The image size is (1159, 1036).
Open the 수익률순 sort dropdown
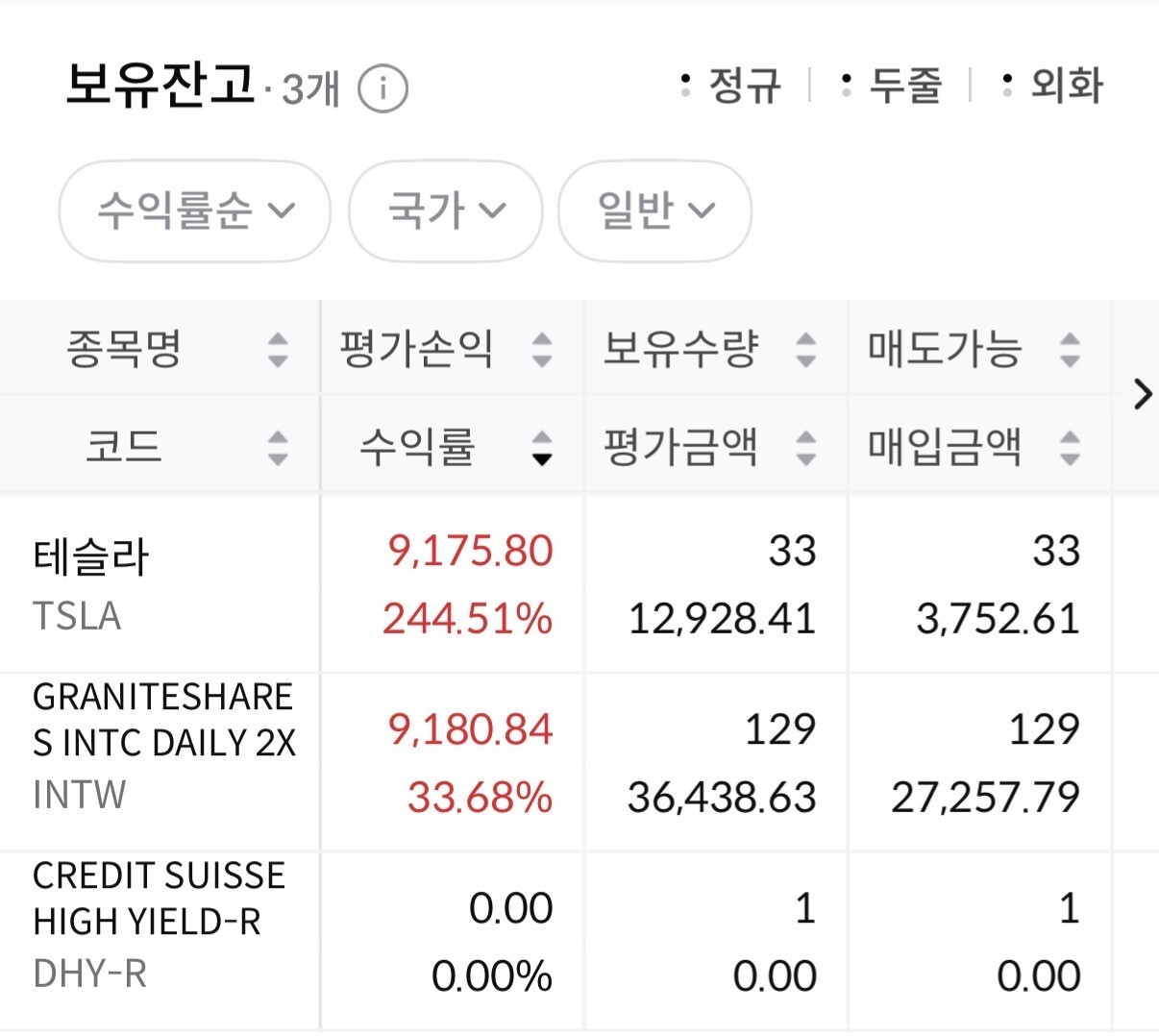click(195, 210)
